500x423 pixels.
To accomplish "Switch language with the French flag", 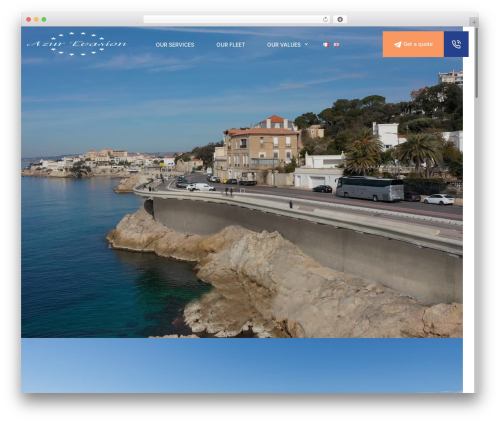I will (x=326, y=45).
